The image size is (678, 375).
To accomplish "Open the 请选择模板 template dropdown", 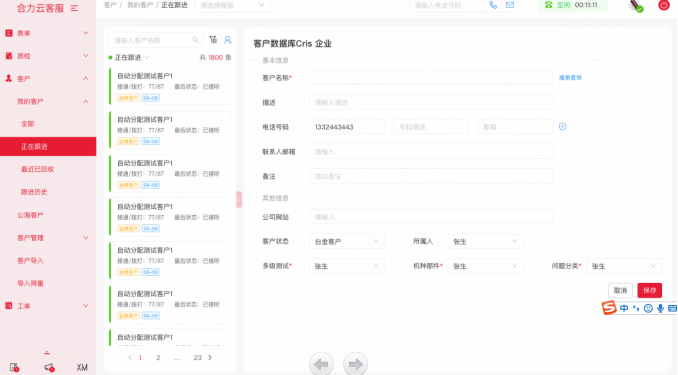I will 232,5.
